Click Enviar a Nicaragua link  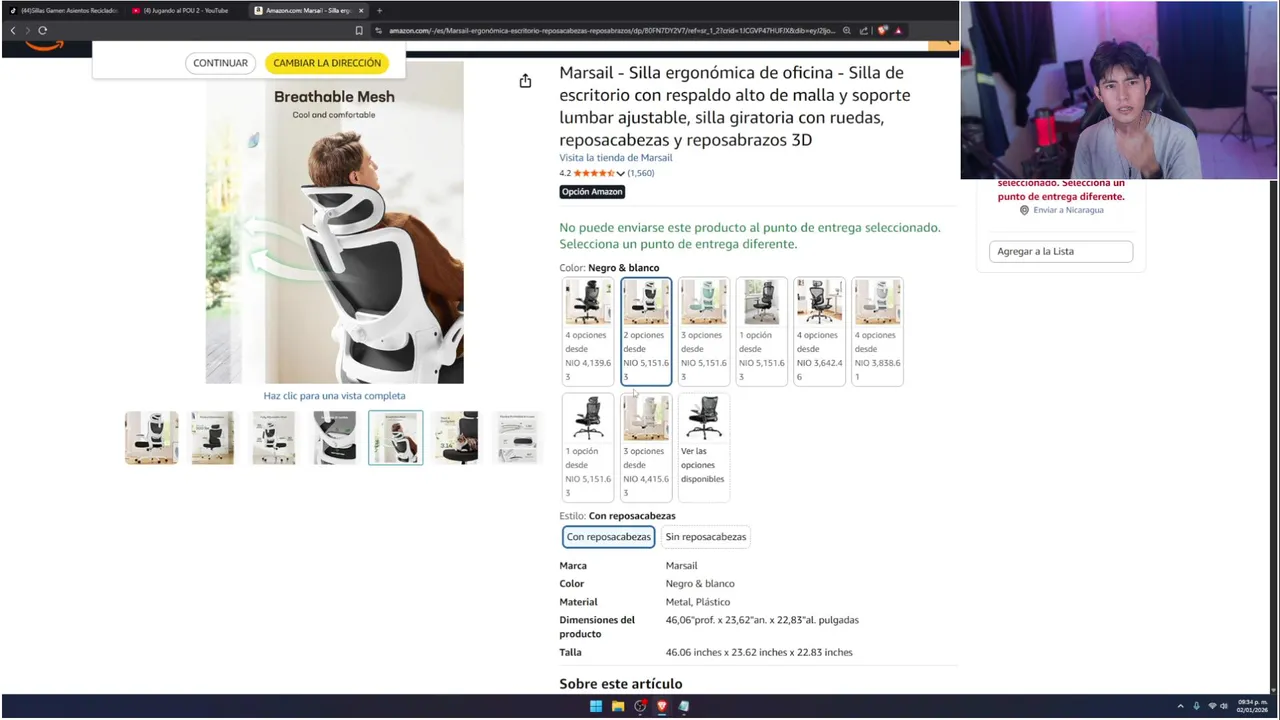pyautogui.click(x=1068, y=210)
